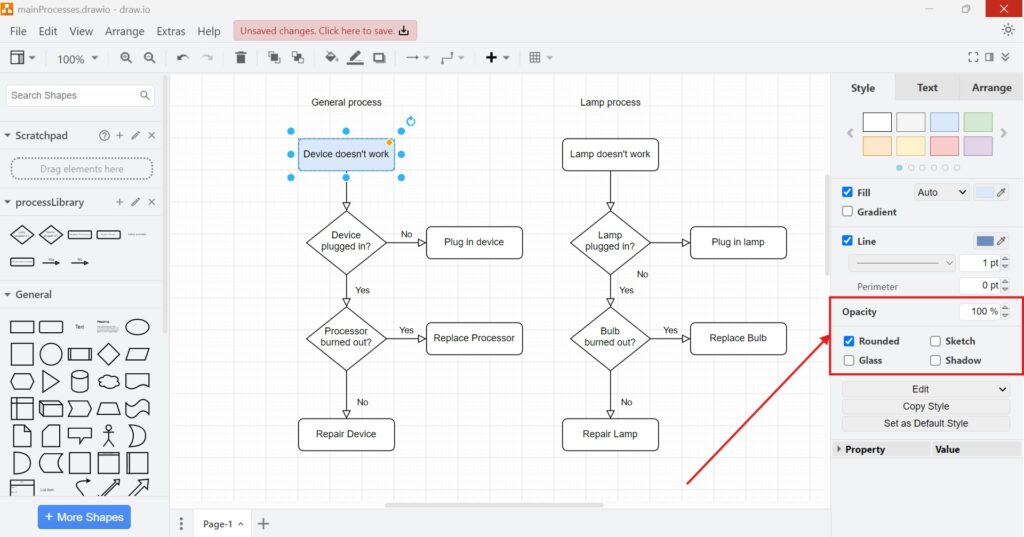Click the To Back toolbar icon

point(298,57)
